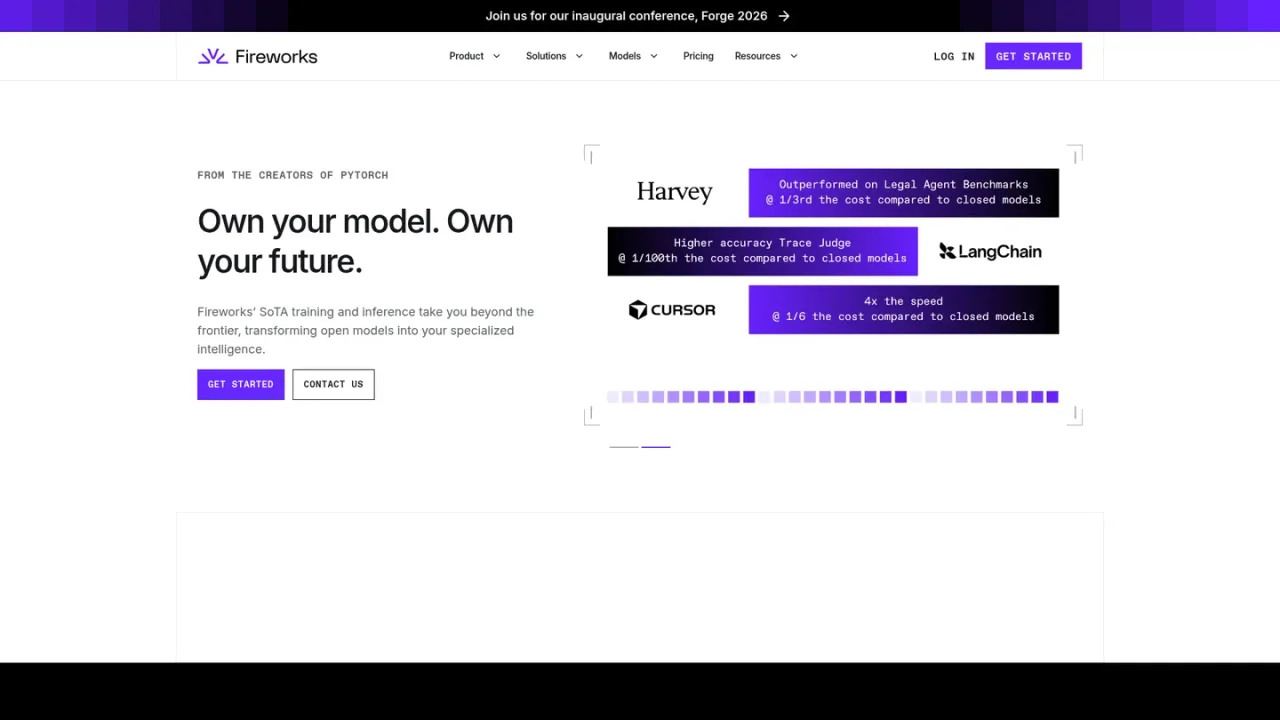Screen dimensions: 1280x720
Task: Click the arrow icon after Forge 2026
Action: (x=784, y=16)
